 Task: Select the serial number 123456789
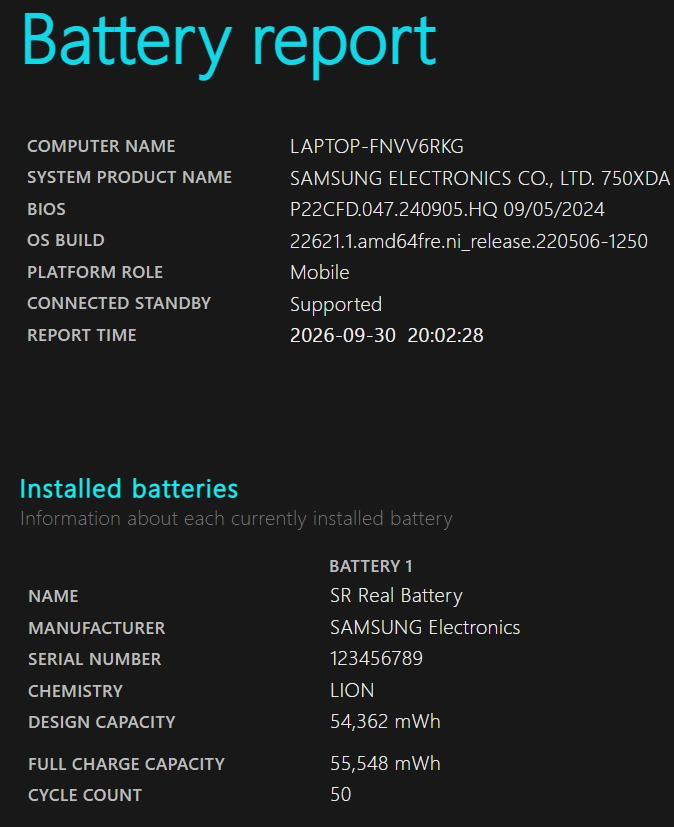(x=376, y=659)
